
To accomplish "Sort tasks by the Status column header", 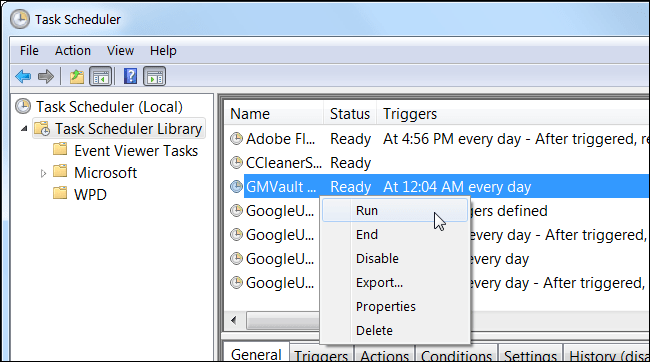I will point(349,114).
